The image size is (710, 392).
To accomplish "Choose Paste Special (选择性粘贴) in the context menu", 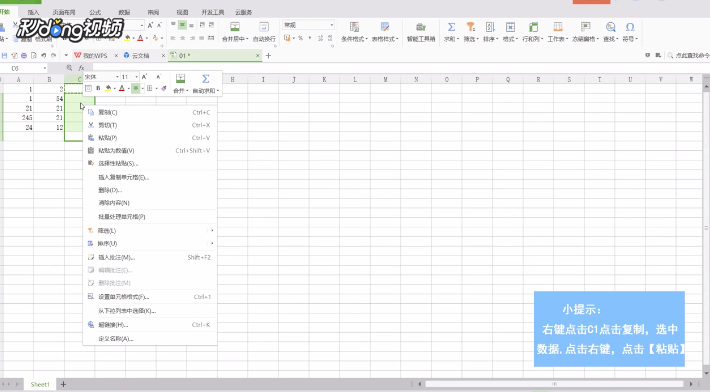I will 149,163.
